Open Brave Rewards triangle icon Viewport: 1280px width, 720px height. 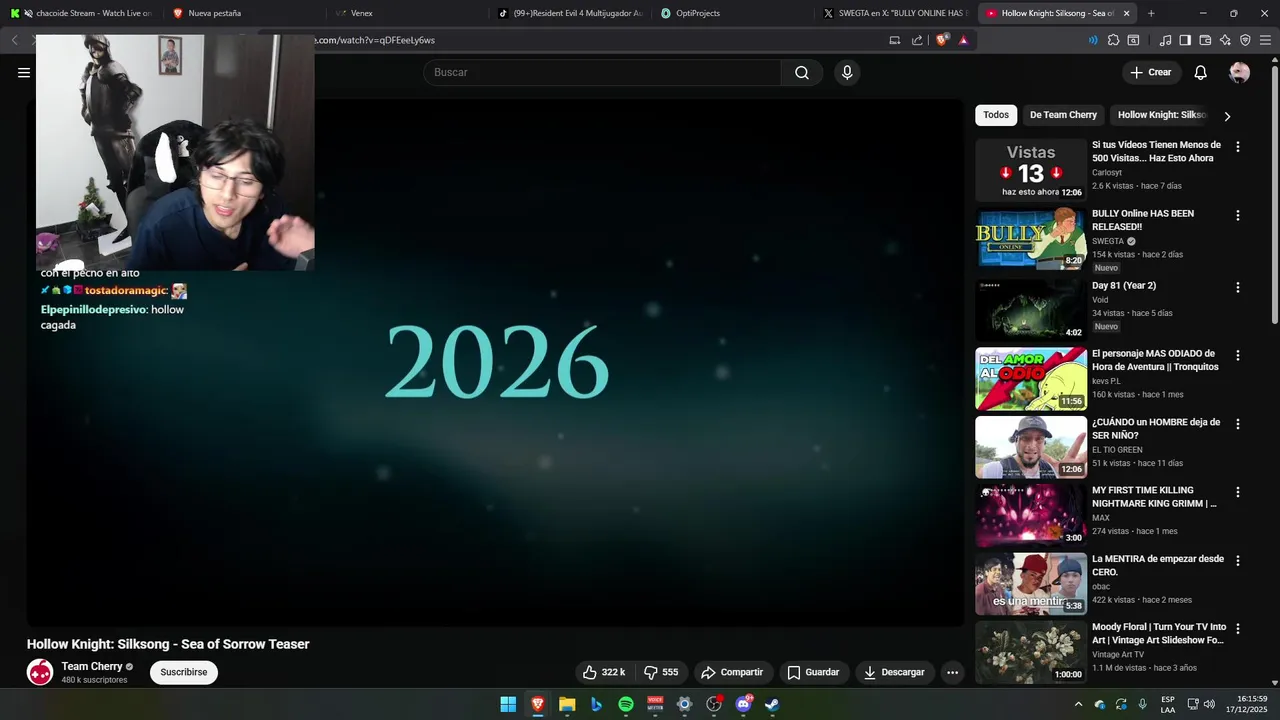coord(963,40)
